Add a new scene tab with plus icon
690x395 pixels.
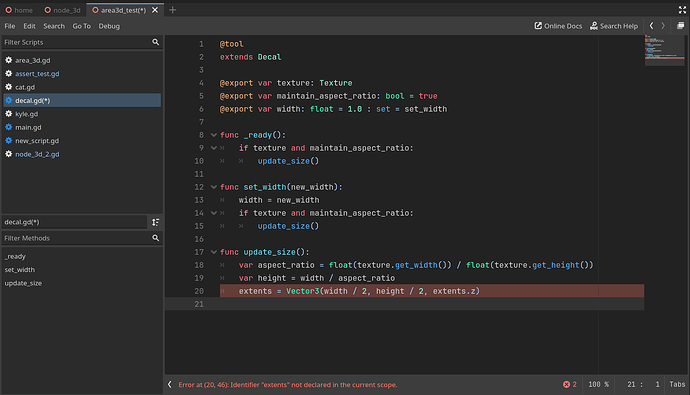pos(172,10)
